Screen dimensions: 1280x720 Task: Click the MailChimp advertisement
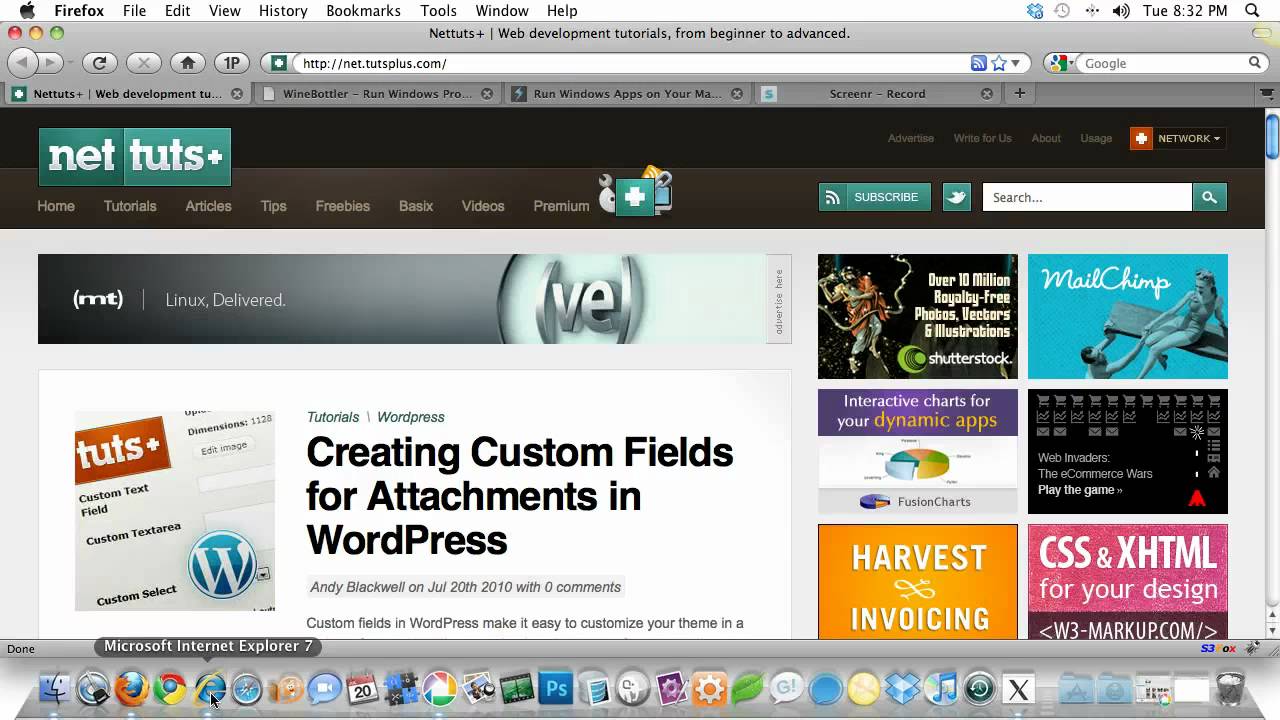point(1128,316)
